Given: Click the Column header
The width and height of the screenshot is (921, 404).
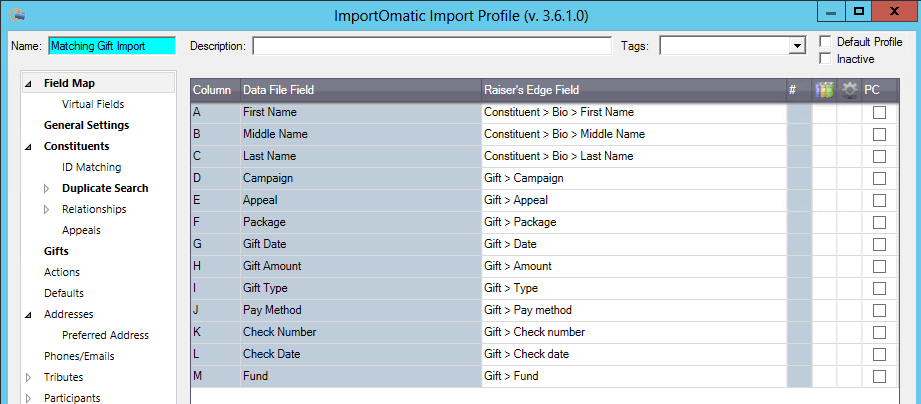Looking at the screenshot, I should click(215, 90).
